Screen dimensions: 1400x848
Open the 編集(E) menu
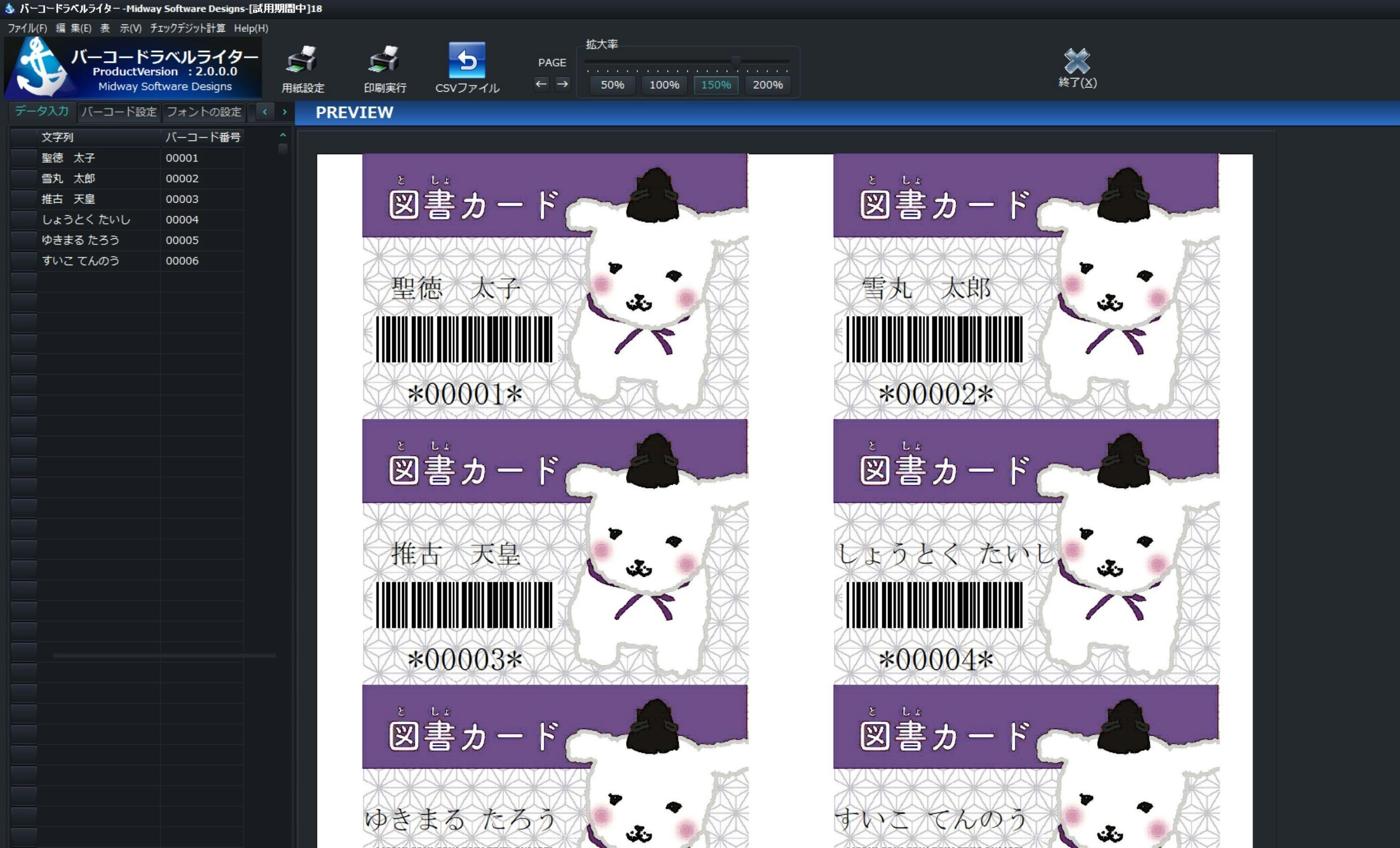click(73, 28)
